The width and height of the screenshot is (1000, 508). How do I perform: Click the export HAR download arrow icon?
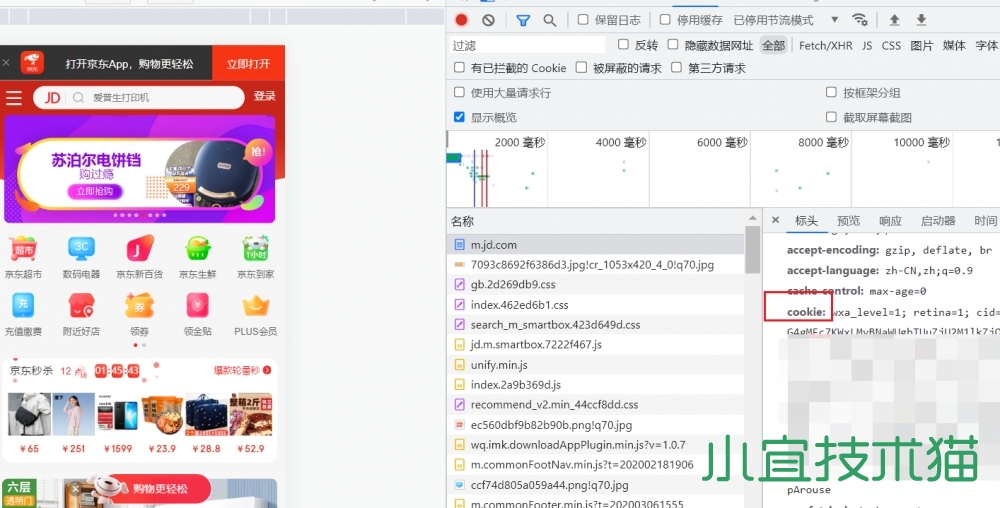point(921,20)
